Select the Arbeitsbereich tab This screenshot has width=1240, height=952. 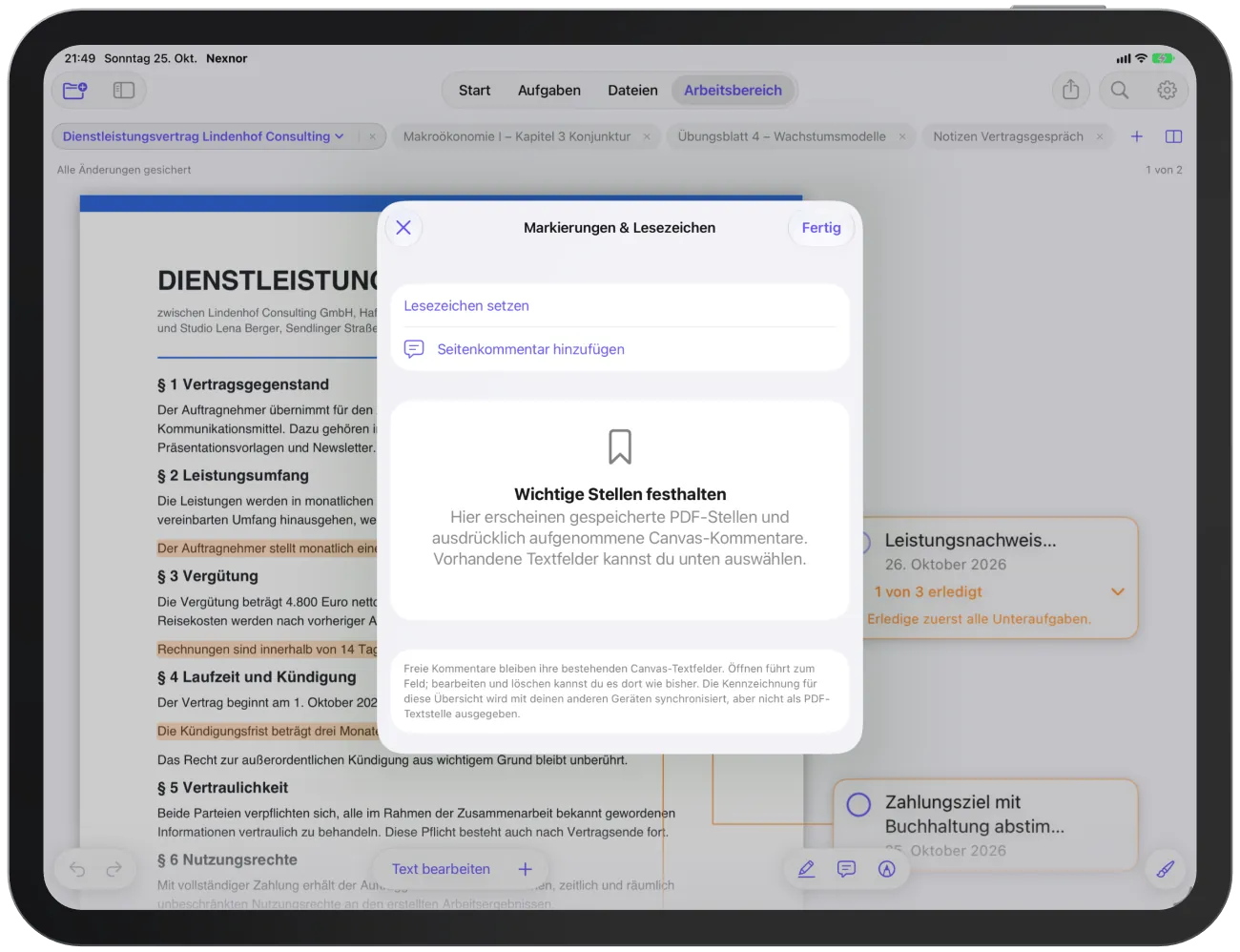click(733, 91)
